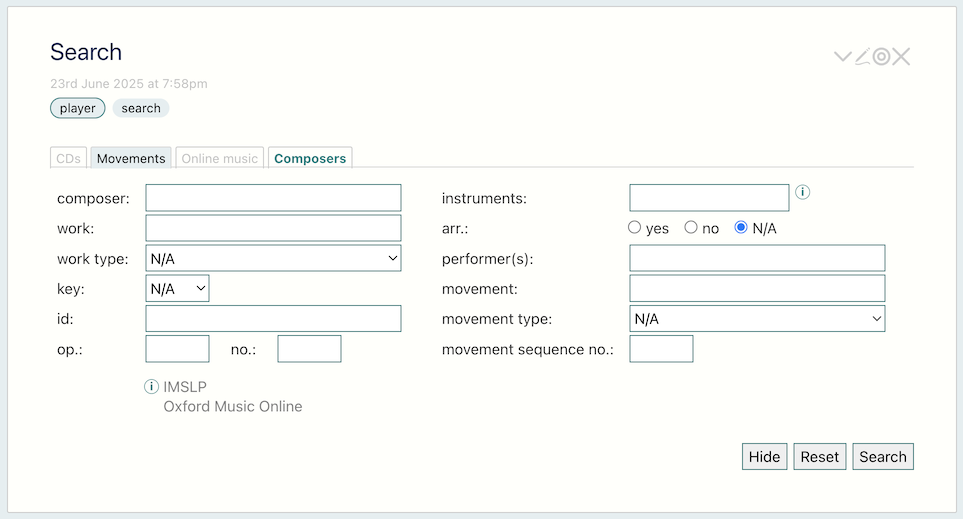The width and height of the screenshot is (963, 519).
Task: Click the info icon next to instruments field
Action: [x=802, y=192]
